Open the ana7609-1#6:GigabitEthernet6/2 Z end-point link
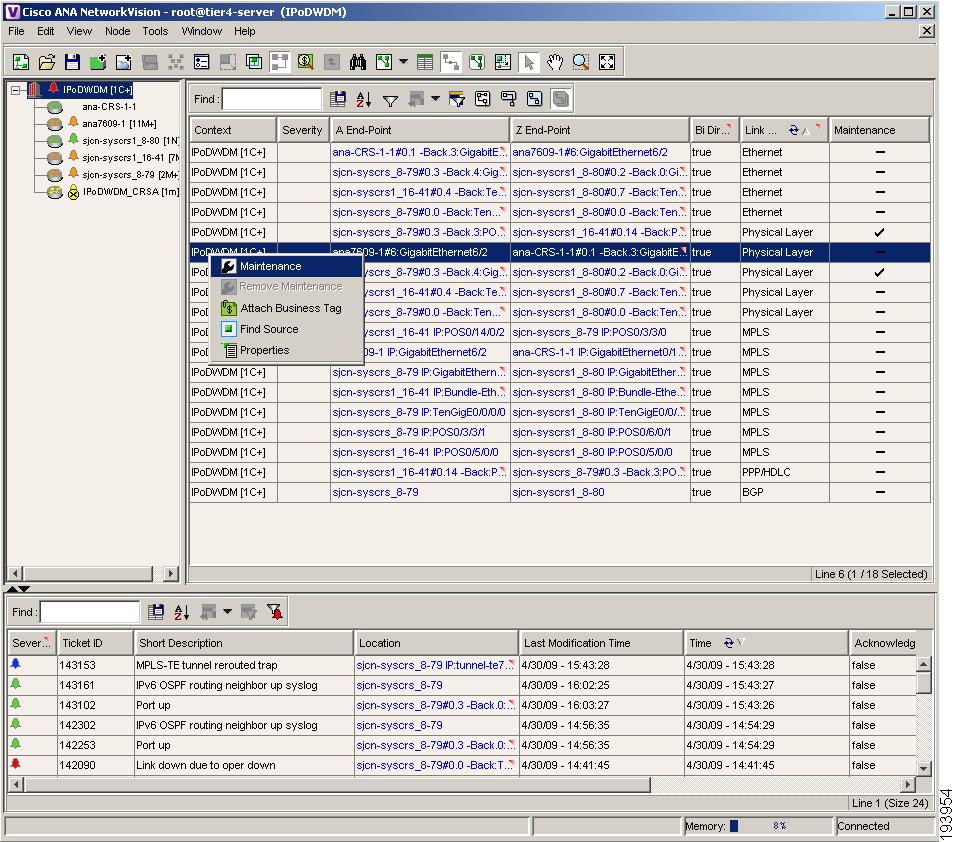 coord(590,152)
